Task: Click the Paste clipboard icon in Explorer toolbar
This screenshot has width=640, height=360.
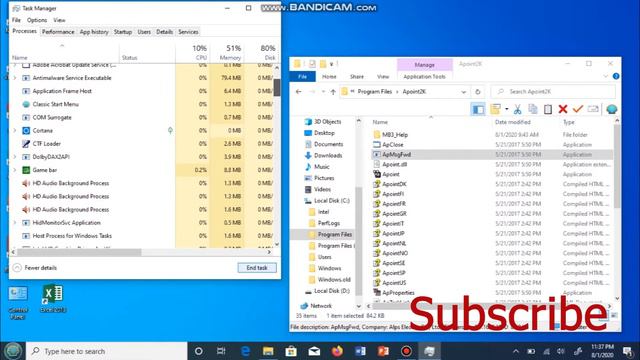Action: click(x=548, y=109)
